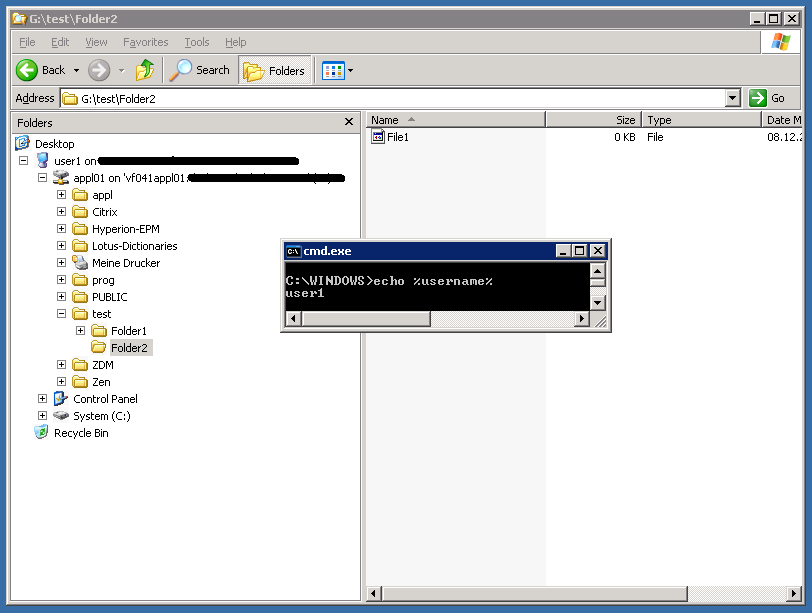Collapse the user1 tree node

pyautogui.click(x=23, y=161)
